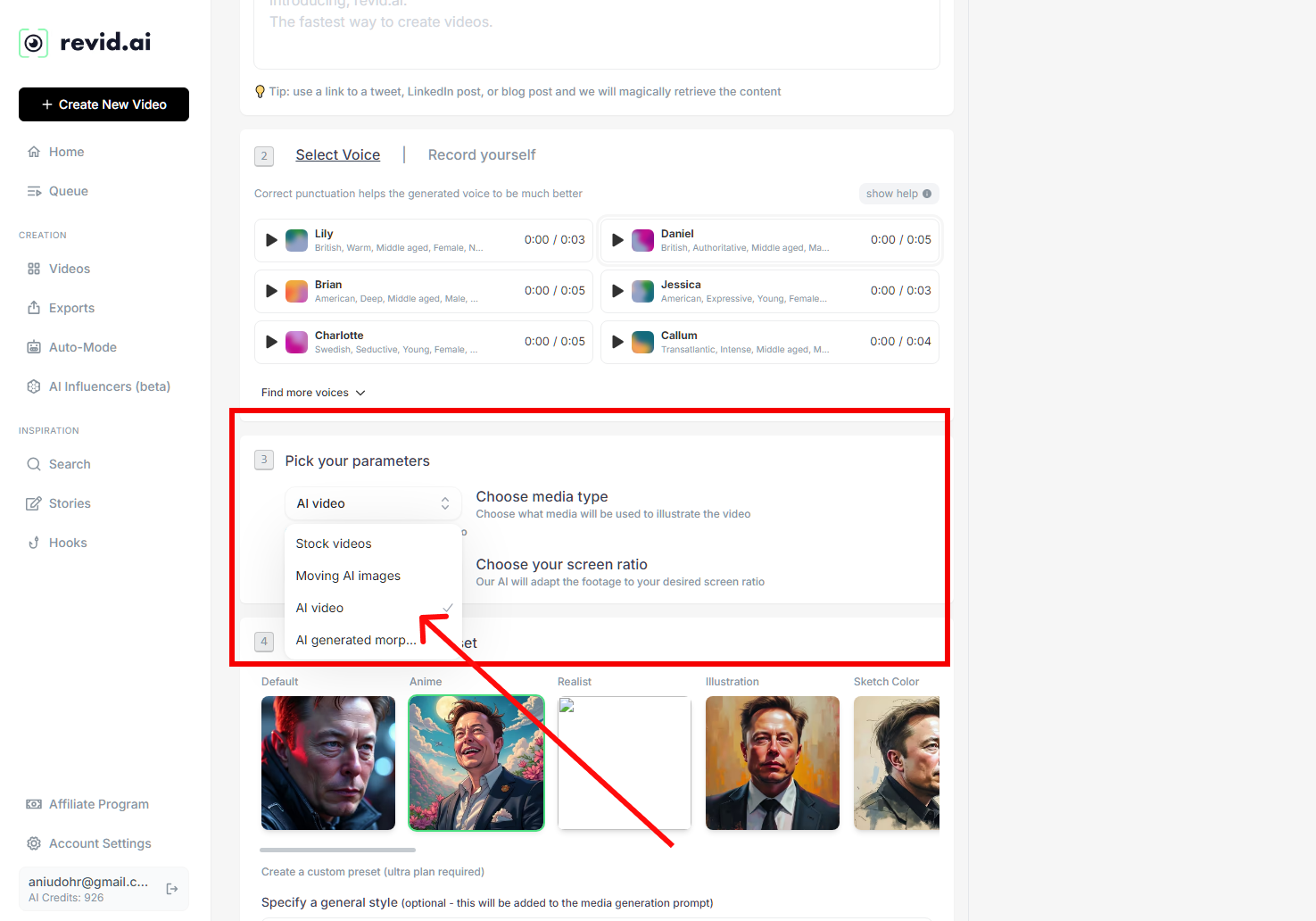The image size is (1316, 921).
Task: Choose Moving AI images option
Action: tap(348, 576)
